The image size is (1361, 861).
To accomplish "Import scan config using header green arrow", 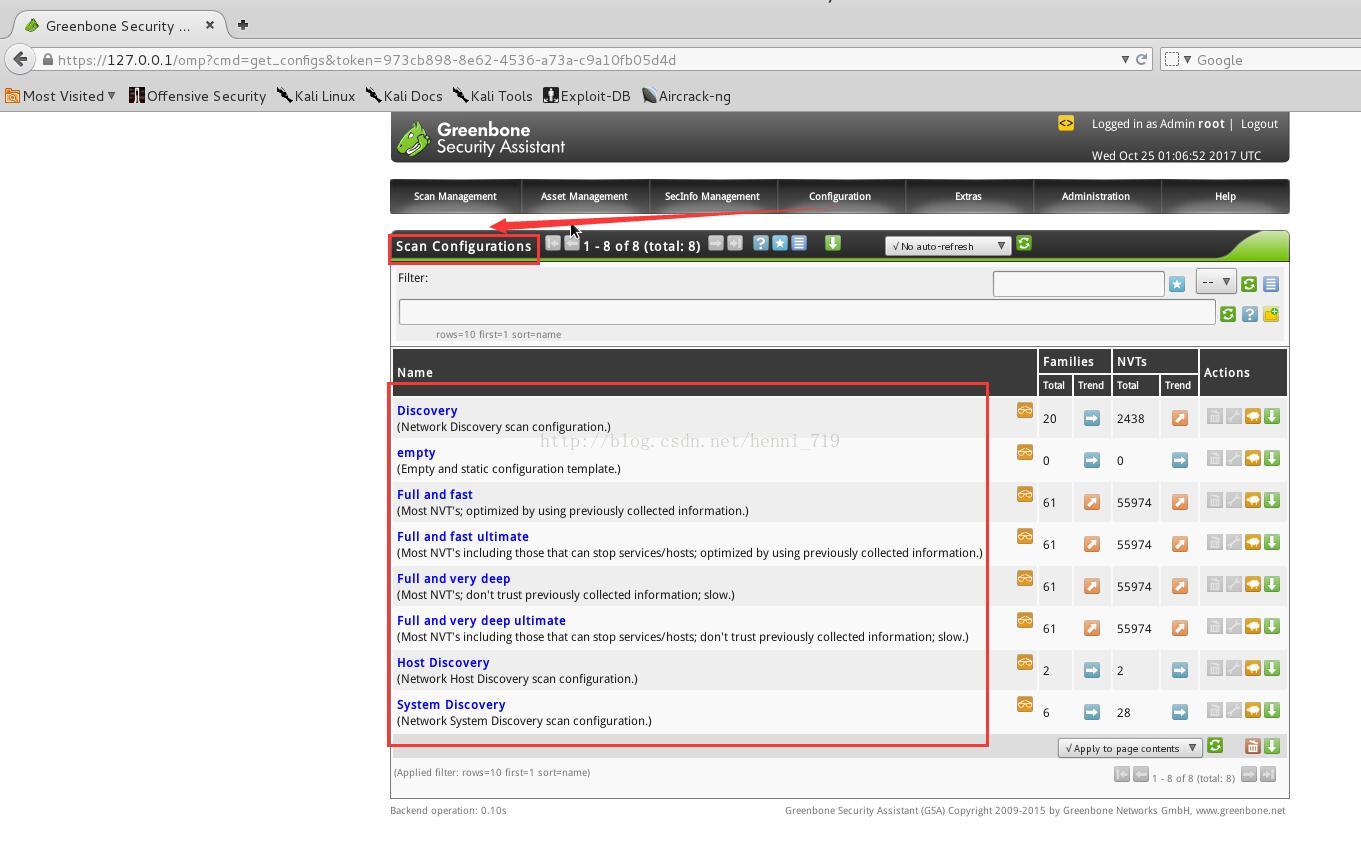I will click(832, 243).
